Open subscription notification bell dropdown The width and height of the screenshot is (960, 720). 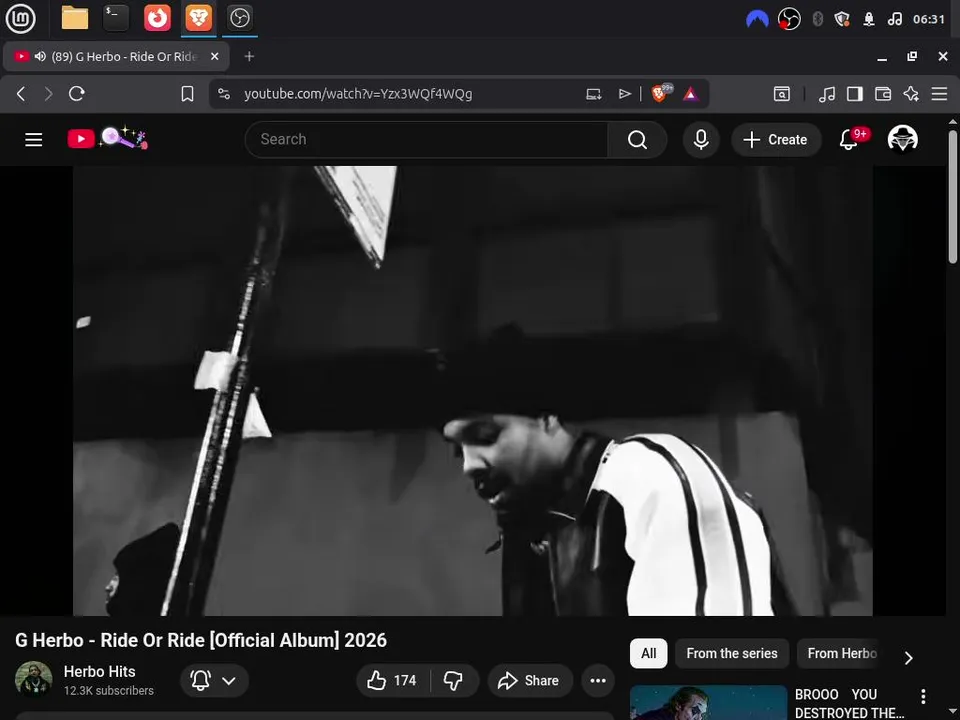[x=214, y=680]
